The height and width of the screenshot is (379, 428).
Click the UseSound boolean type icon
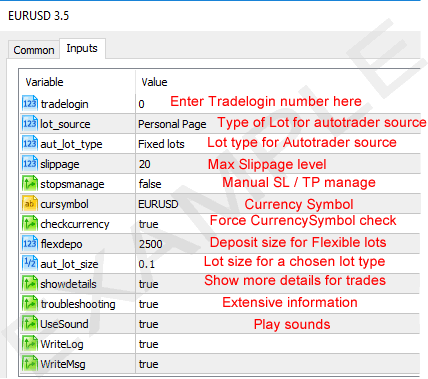click(30, 324)
